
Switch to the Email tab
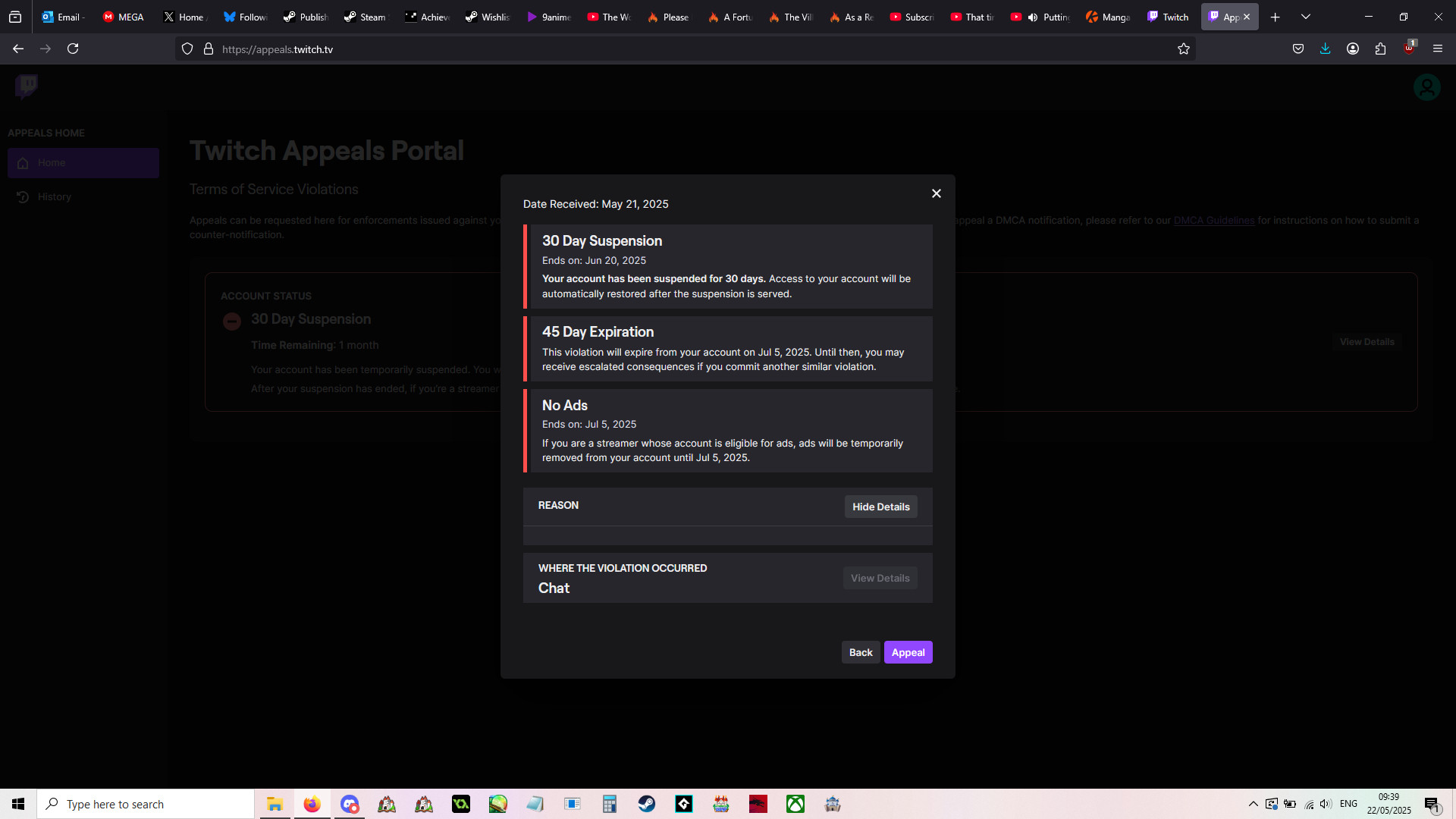63,17
